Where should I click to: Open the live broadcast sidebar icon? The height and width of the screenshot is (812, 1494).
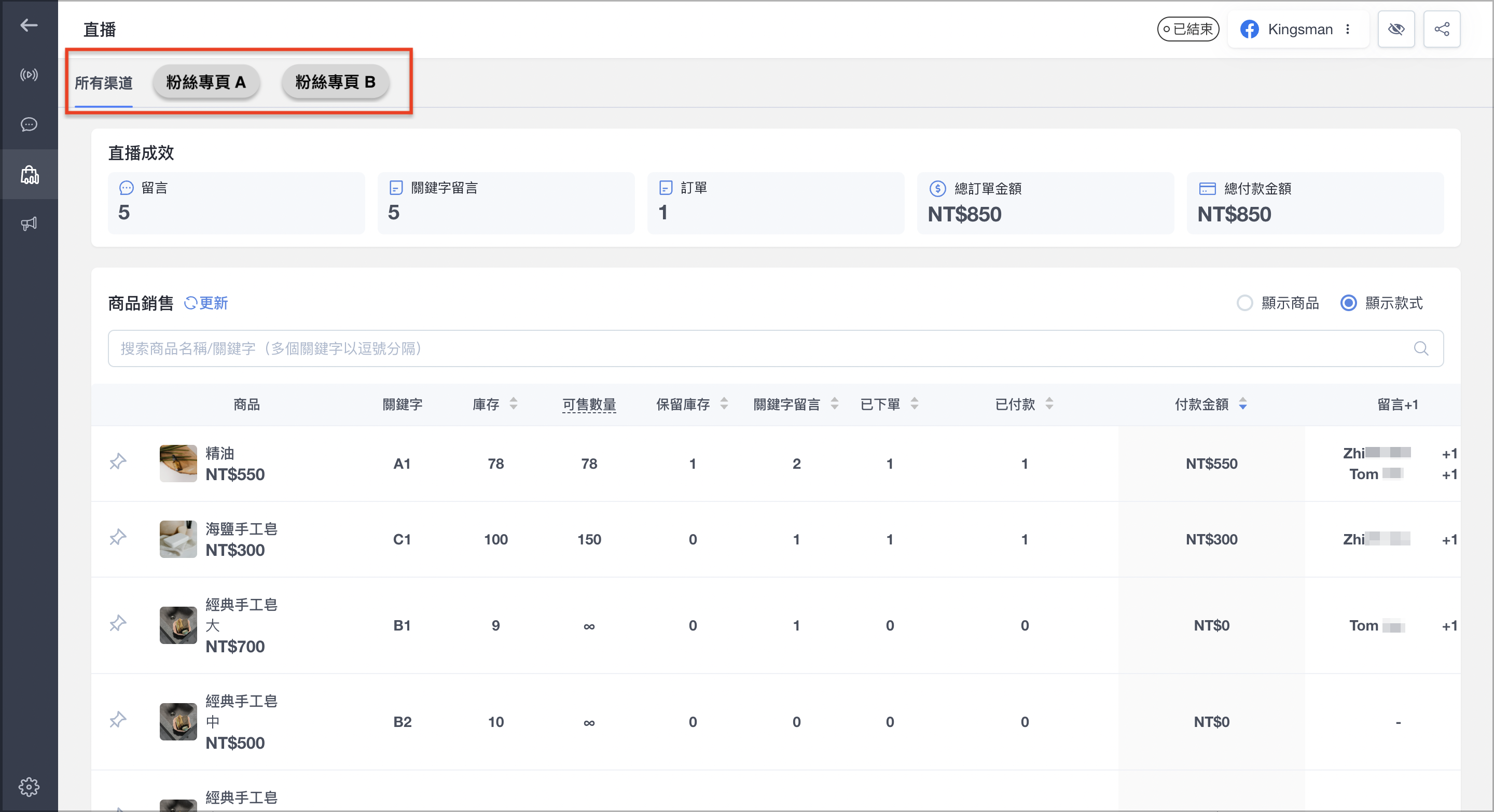pyautogui.click(x=29, y=75)
